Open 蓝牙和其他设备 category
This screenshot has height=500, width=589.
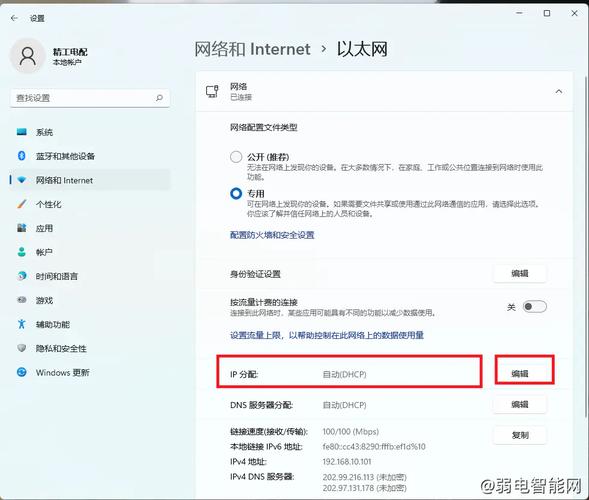[x=89, y=156]
